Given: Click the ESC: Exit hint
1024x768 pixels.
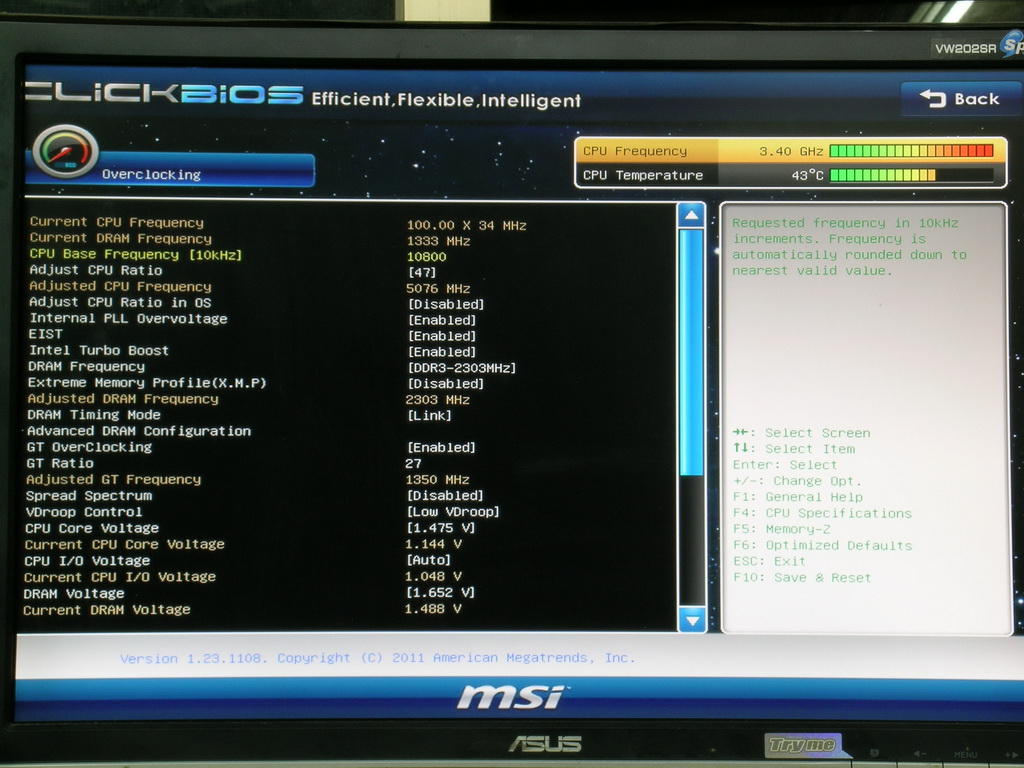Looking at the screenshot, I should (769, 561).
